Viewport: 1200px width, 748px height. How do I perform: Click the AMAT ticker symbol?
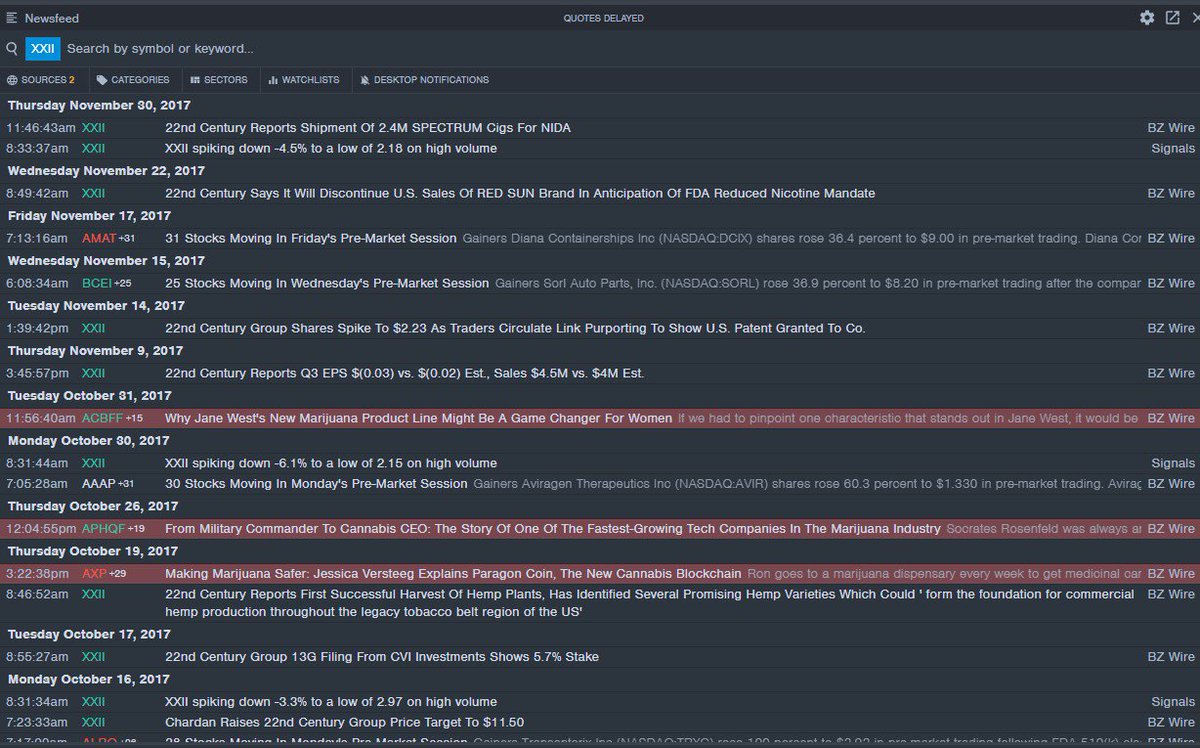[x=99, y=238]
